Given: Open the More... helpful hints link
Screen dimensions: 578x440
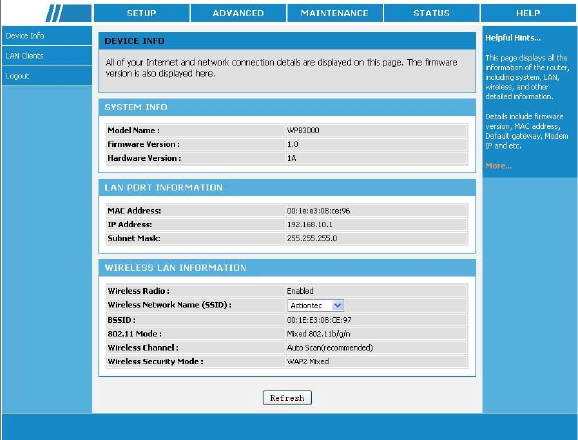Looking at the screenshot, I should coord(498,166).
